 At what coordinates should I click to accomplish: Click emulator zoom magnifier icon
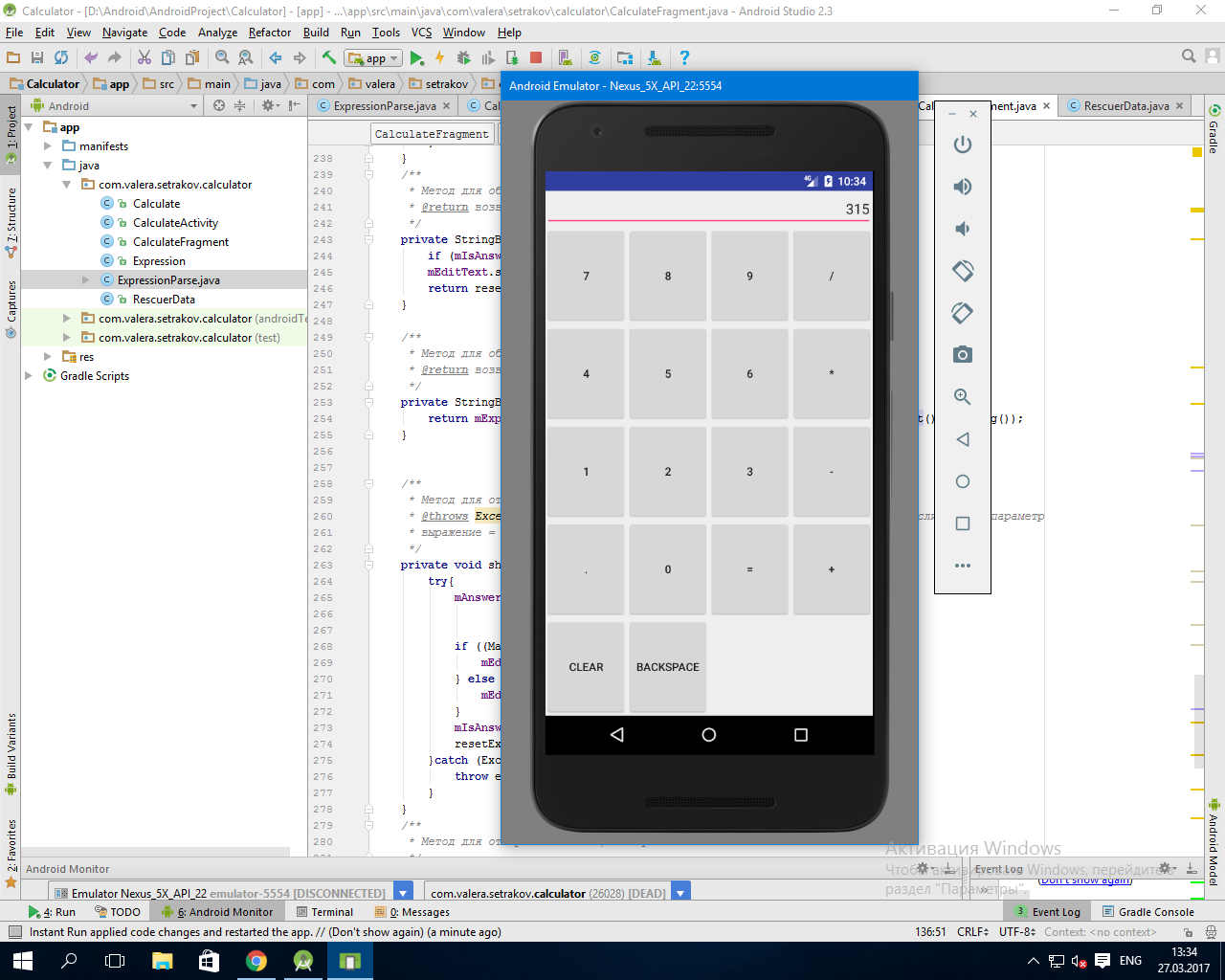[963, 397]
